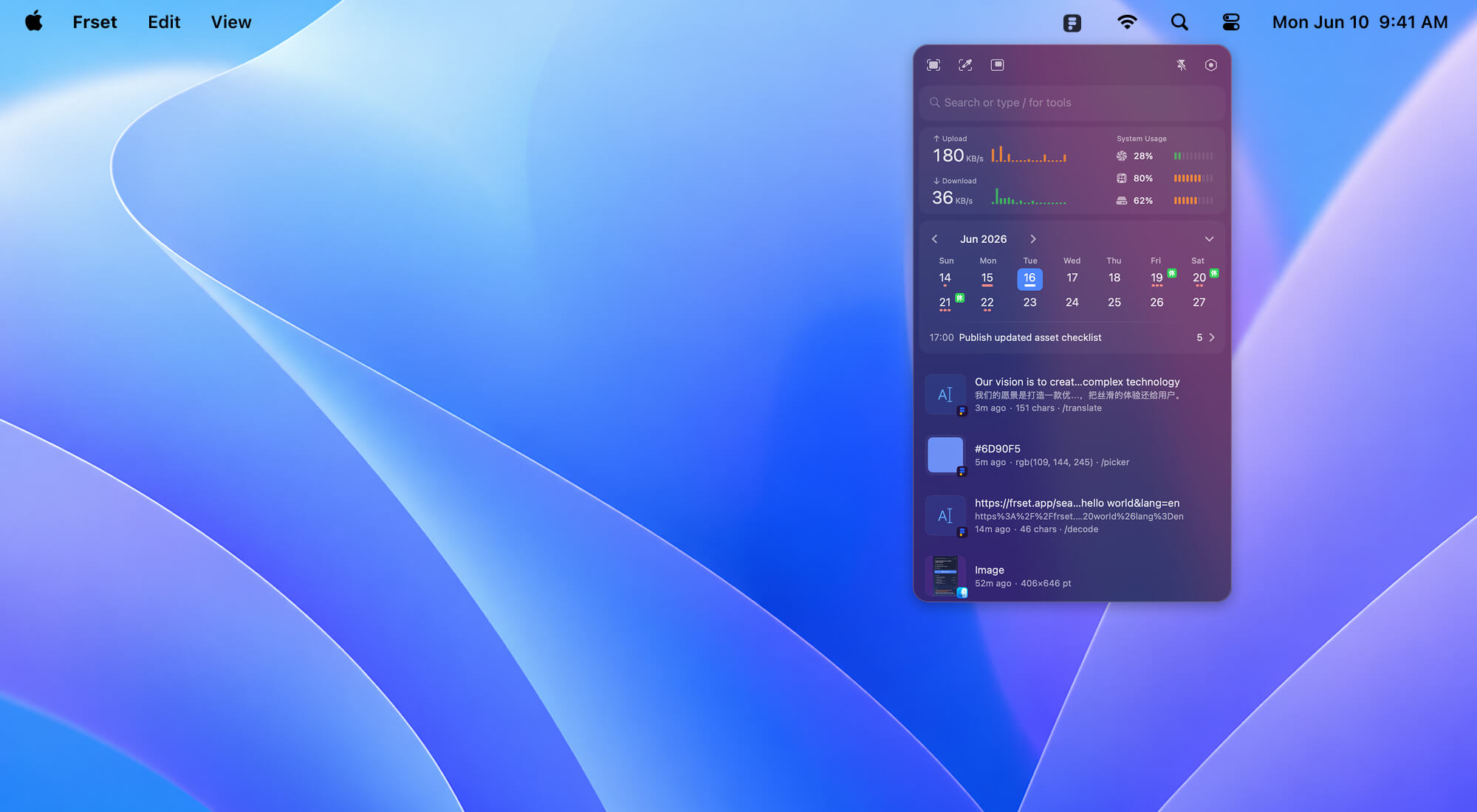This screenshot has width=1477, height=812.
Task: Open the Apple menu
Action: 34,21
